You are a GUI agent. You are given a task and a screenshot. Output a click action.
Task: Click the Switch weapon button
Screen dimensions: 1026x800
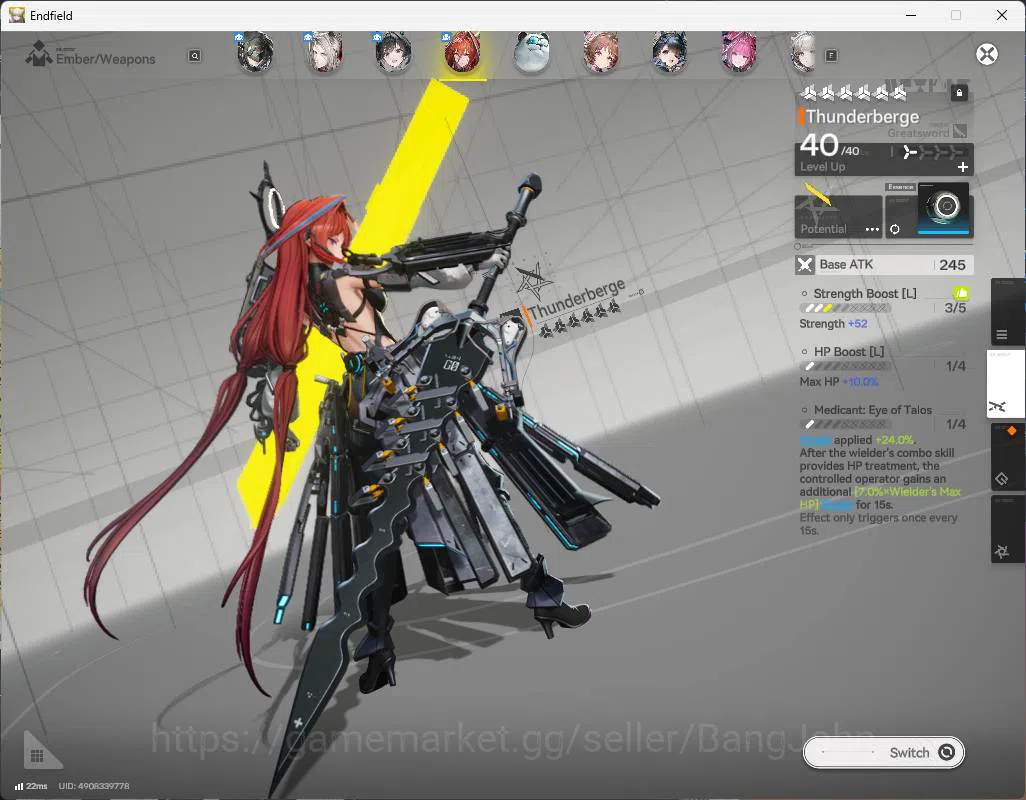coord(883,753)
